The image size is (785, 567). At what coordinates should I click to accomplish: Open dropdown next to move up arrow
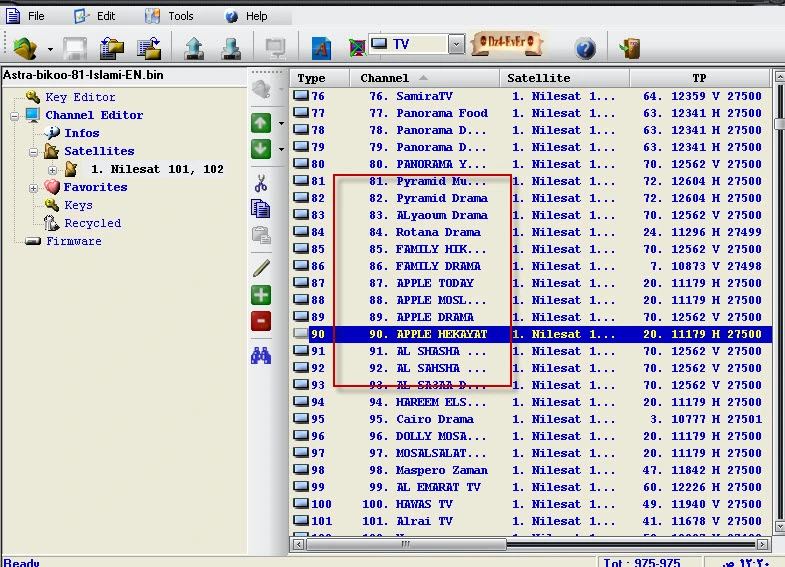281,123
